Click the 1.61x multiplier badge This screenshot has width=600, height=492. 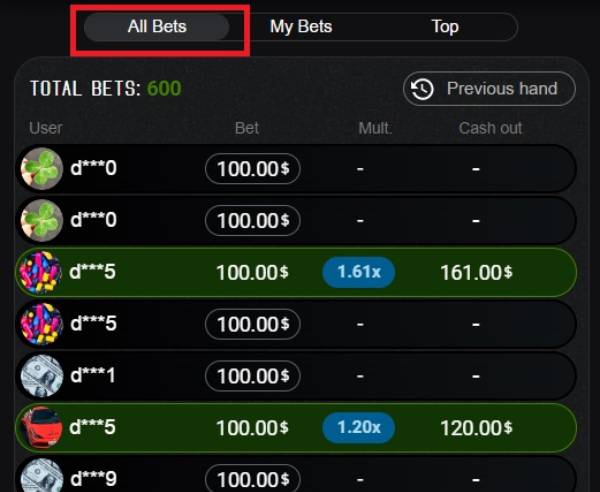pyautogui.click(x=359, y=272)
